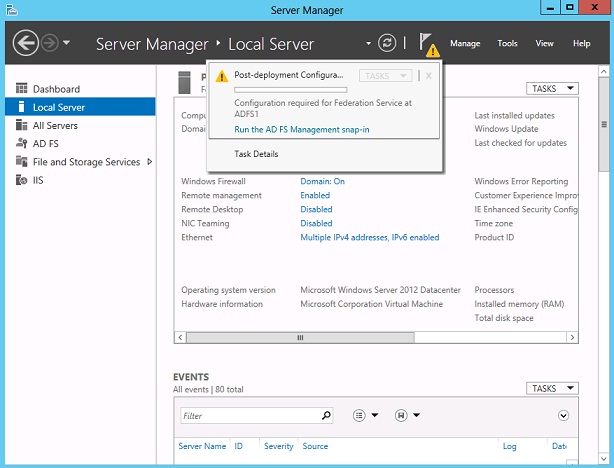This screenshot has width=614, height=468.
Task: Select All Servers in the sidebar
Action: (80, 125)
